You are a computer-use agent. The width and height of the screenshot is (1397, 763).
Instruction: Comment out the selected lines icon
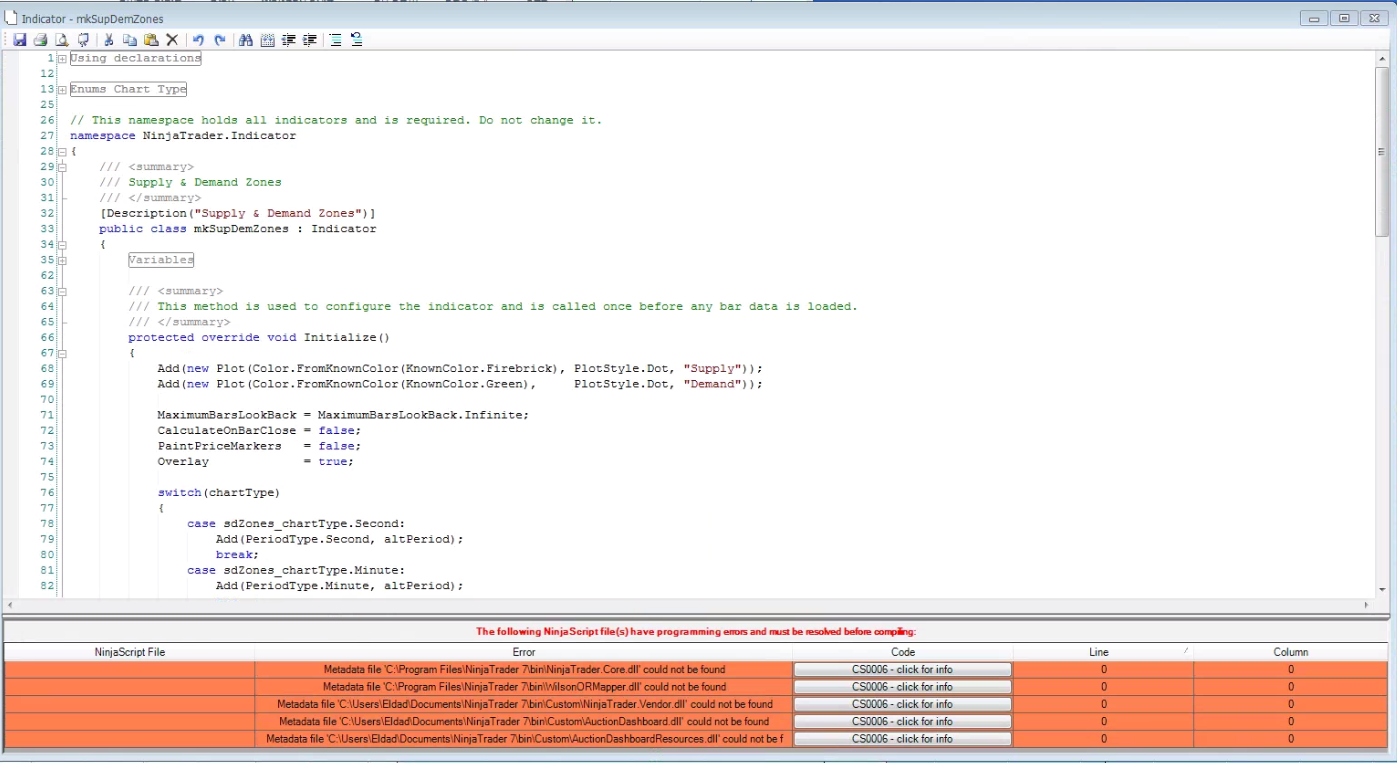click(335, 40)
